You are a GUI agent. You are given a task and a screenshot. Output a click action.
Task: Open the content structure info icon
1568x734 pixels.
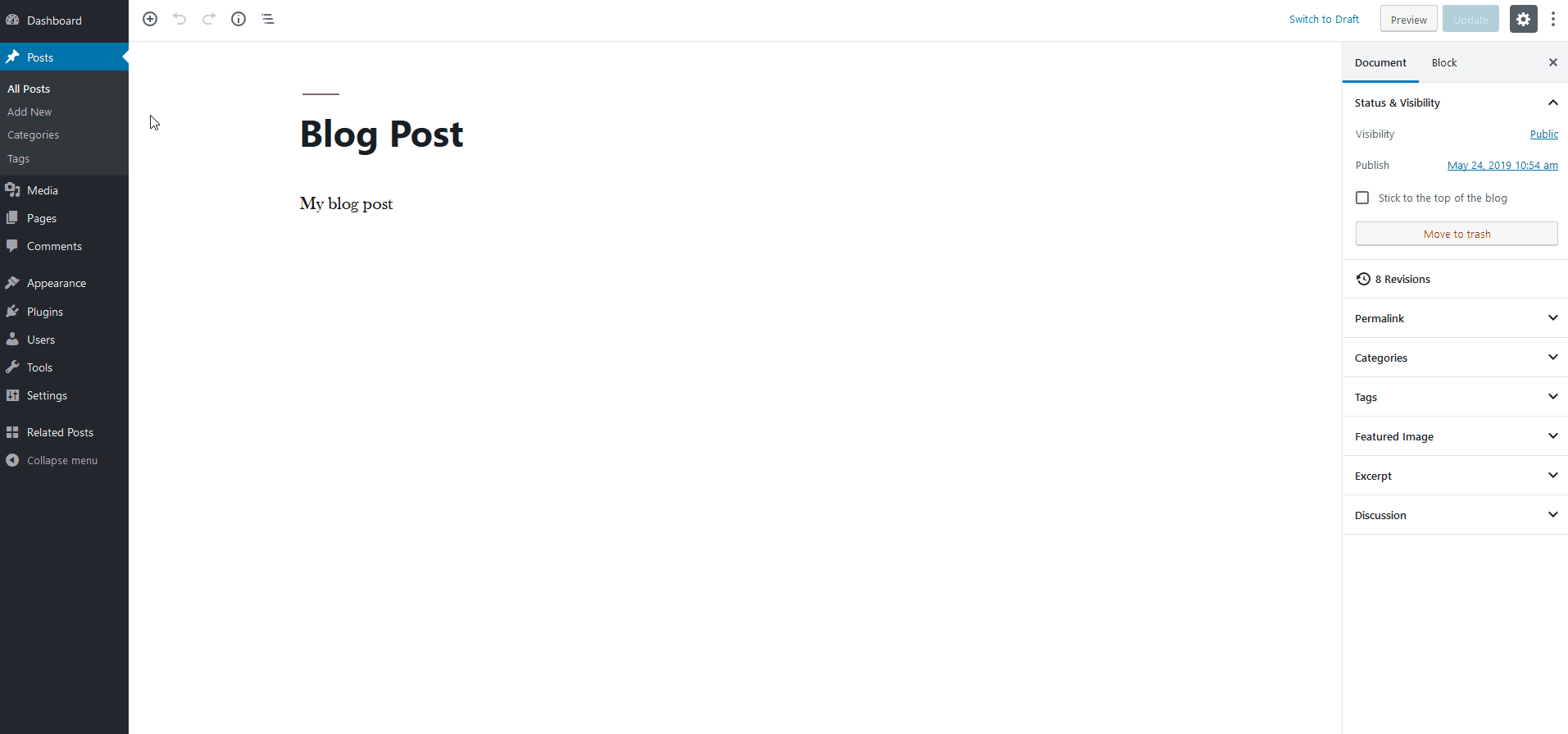[239, 19]
